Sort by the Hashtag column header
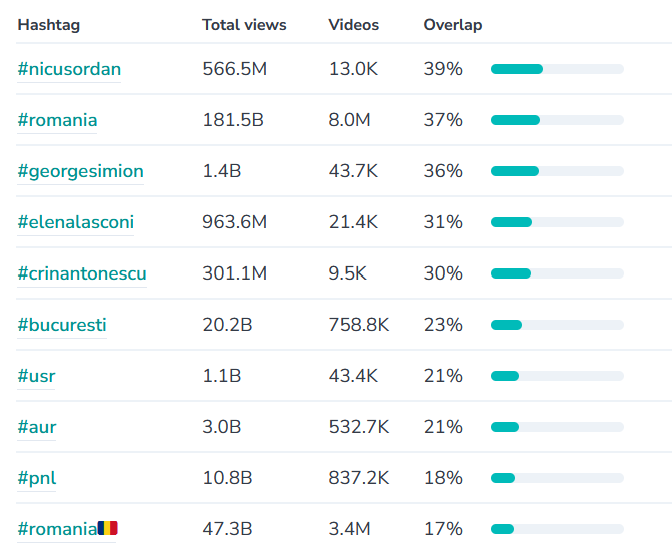Viewport: 672px width, 550px height. (48, 25)
